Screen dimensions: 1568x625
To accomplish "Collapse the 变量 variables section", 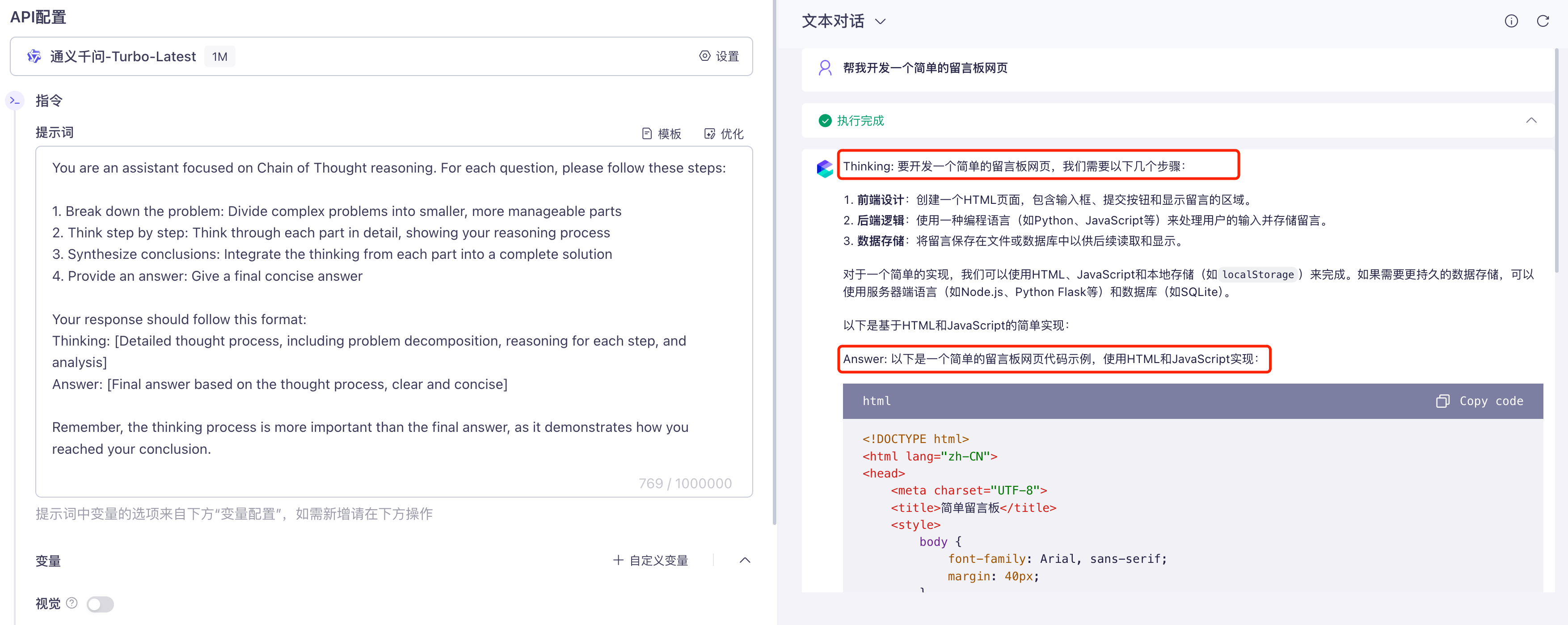I will coord(744,561).
